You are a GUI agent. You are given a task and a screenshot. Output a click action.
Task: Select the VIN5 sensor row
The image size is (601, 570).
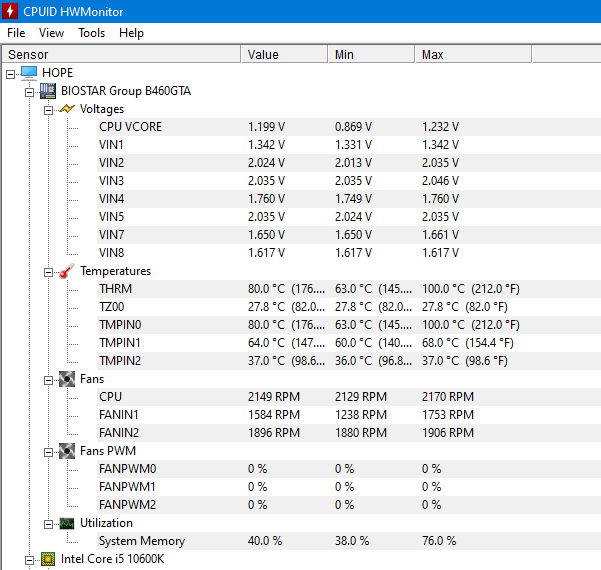tap(349, 217)
